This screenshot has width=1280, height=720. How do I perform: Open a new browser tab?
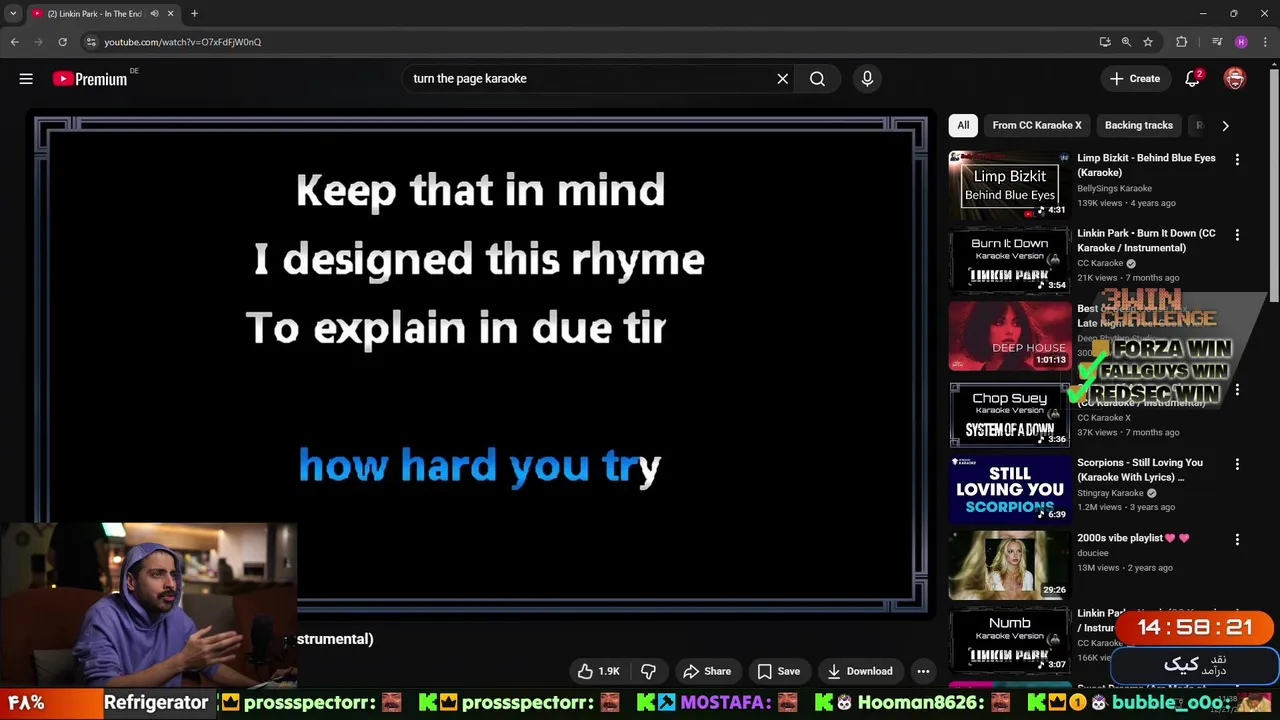194,14
